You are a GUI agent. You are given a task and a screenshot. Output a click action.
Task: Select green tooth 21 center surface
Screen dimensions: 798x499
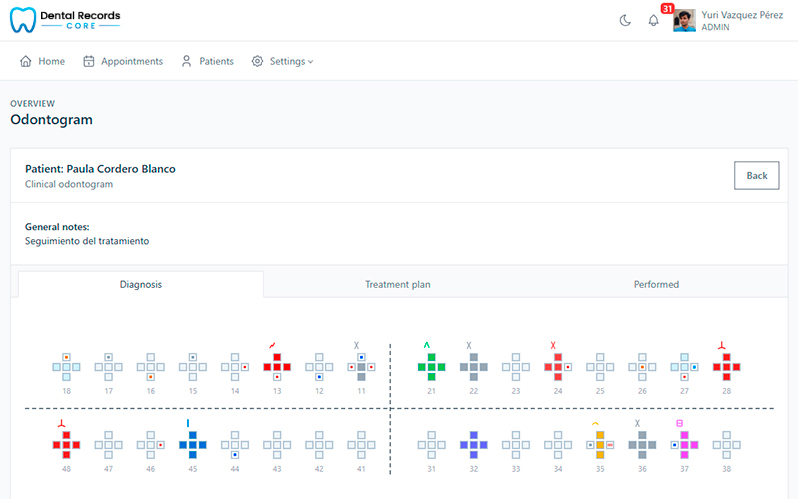(432, 367)
